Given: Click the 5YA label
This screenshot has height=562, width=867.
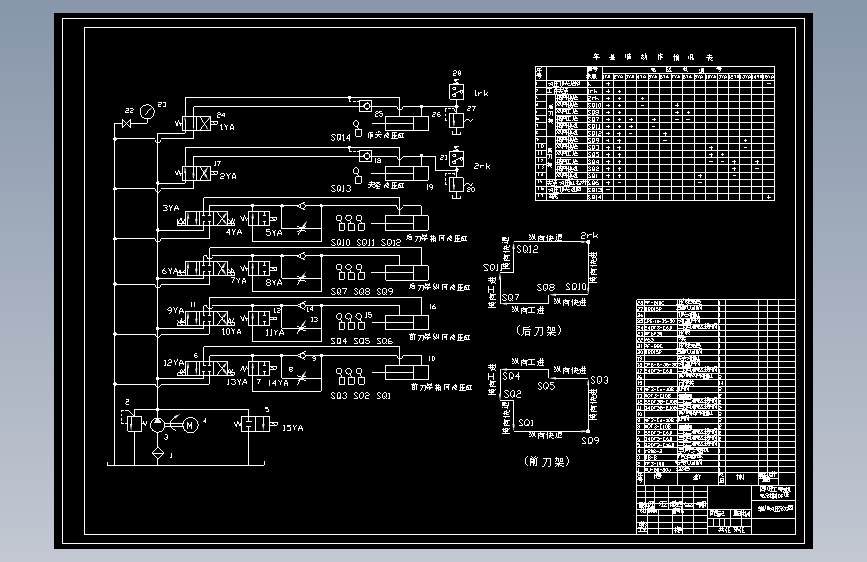Looking at the screenshot, I should (x=274, y=233).
